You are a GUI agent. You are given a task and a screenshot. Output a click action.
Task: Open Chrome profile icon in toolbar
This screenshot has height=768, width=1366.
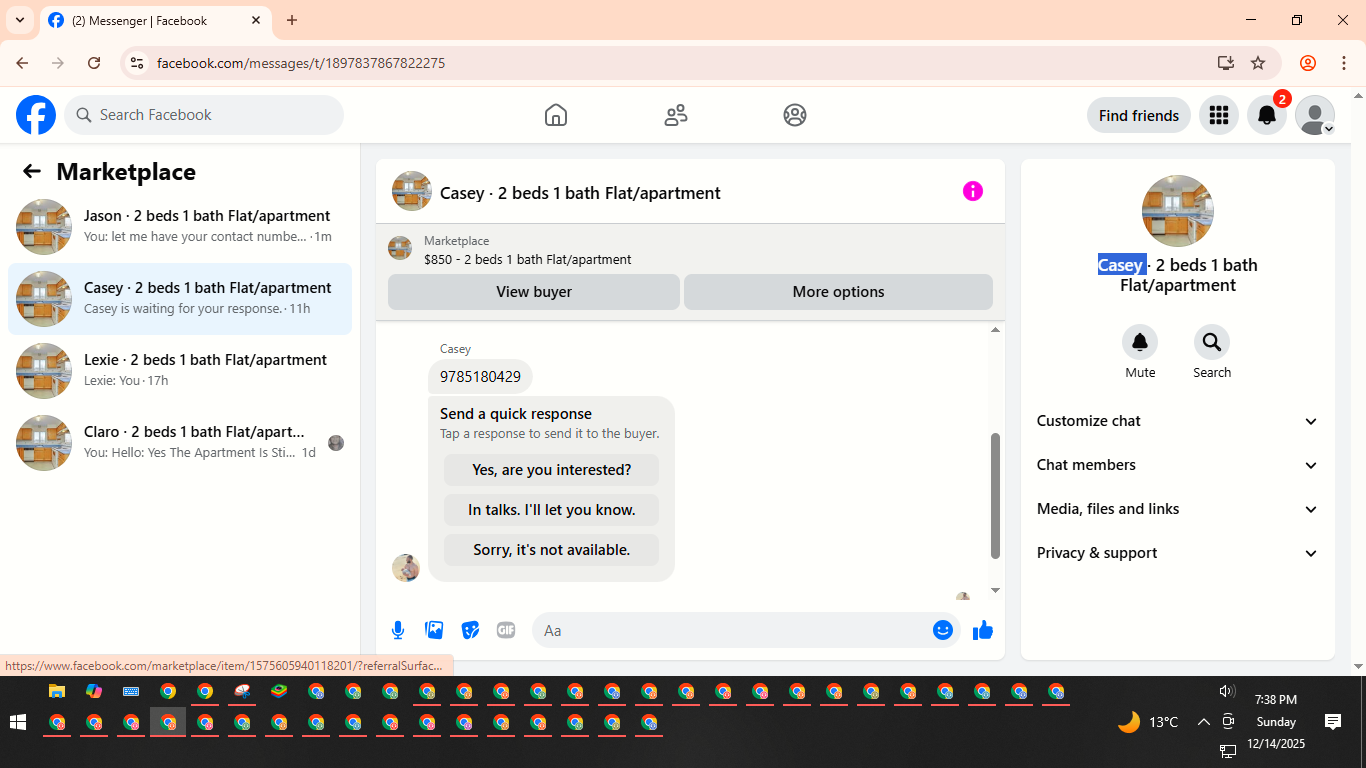[1308, 63]
